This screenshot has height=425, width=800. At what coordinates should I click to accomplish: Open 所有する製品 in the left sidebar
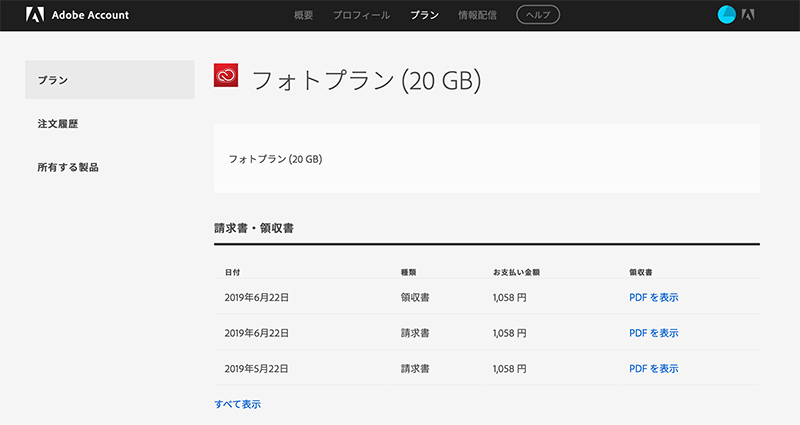[68, 167]
